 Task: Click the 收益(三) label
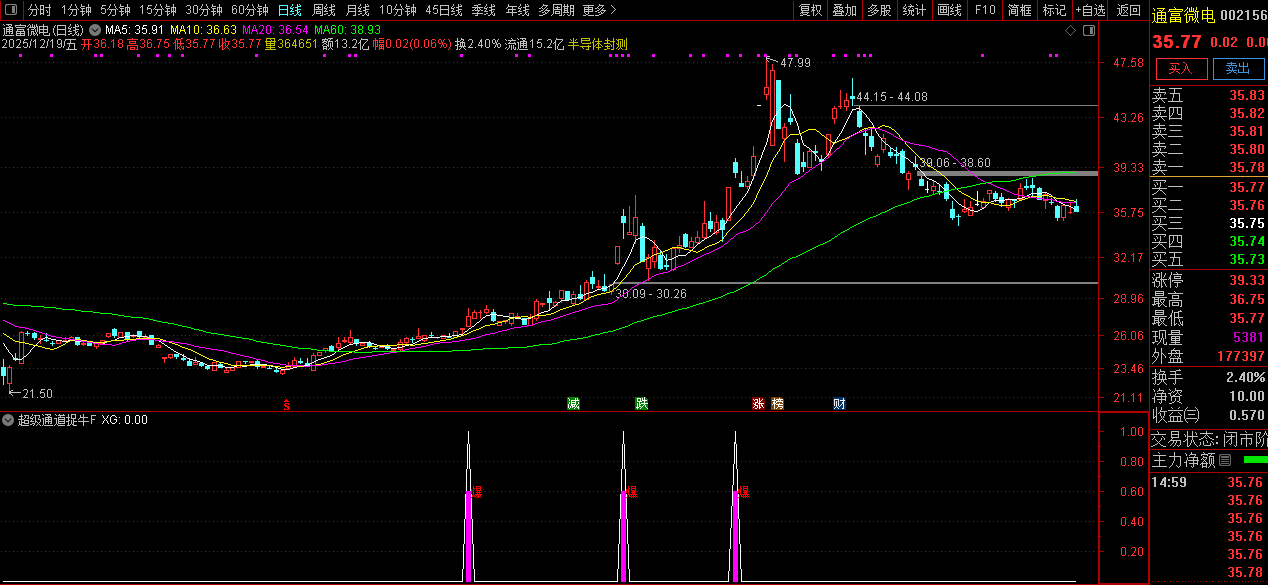coord(1177,415)
